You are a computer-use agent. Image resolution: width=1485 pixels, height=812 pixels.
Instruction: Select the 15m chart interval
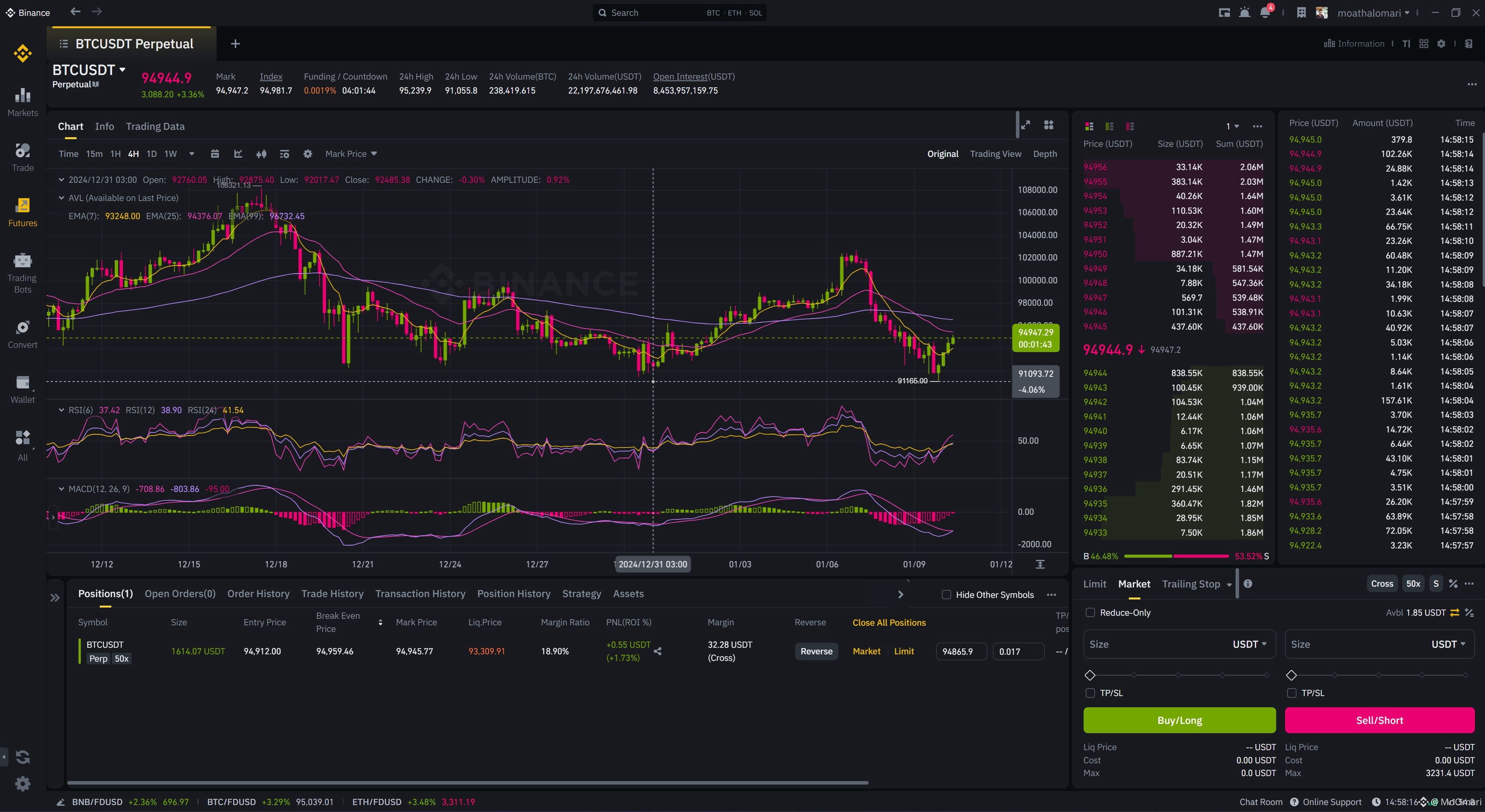[x=94, y=154]
